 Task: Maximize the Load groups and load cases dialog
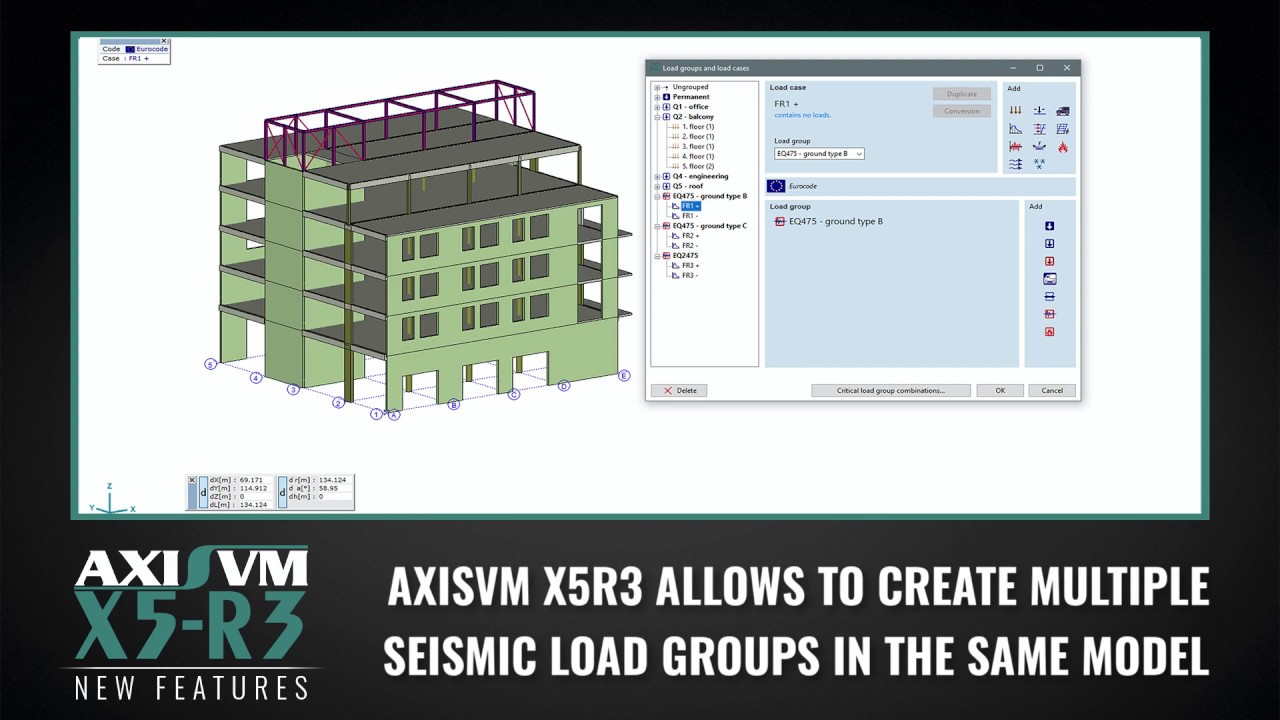click(x=1039, y=68)
